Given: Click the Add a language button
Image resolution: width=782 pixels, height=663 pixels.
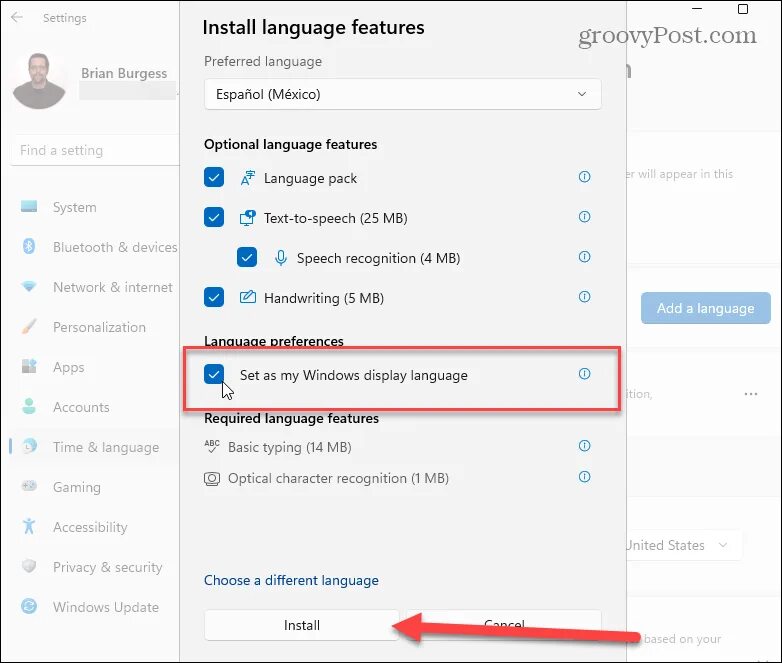Looking at the screenshot, I should click(x=705, y=308).
